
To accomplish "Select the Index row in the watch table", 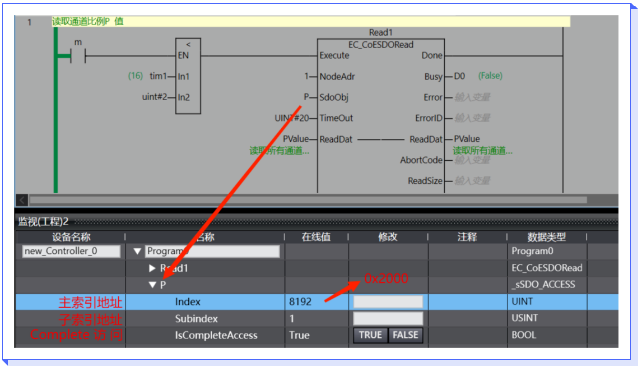I will [317, 302].
